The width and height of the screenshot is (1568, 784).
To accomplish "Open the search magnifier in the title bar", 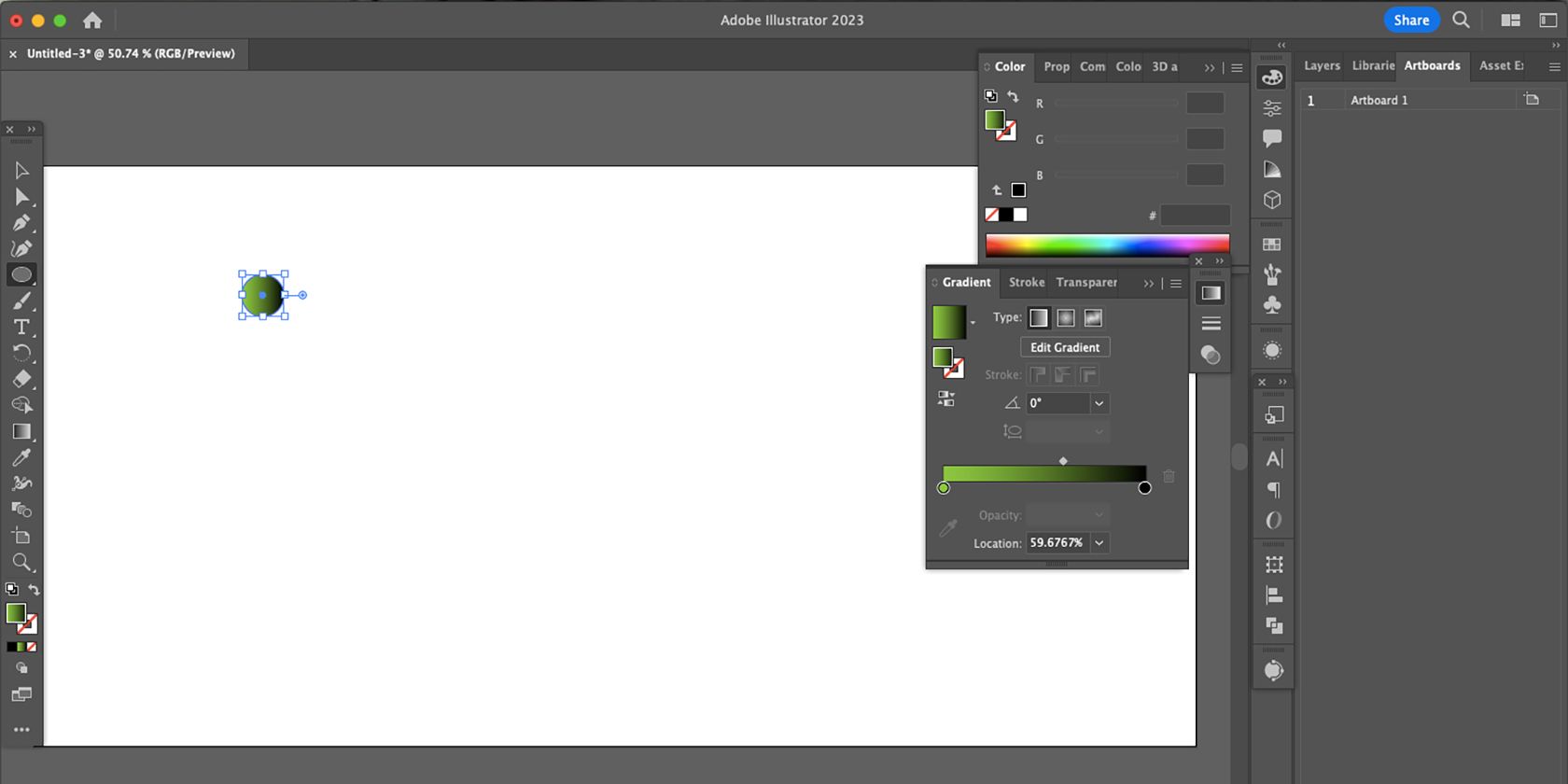I will pyautogui.click(x=1462, y=20).
